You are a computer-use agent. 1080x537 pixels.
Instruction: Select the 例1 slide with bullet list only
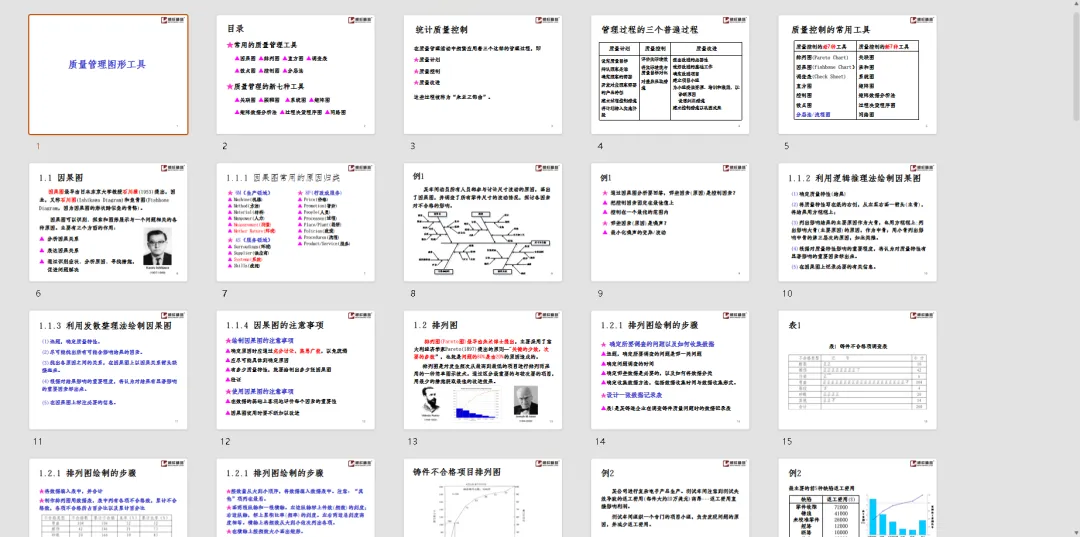[670, 222]
